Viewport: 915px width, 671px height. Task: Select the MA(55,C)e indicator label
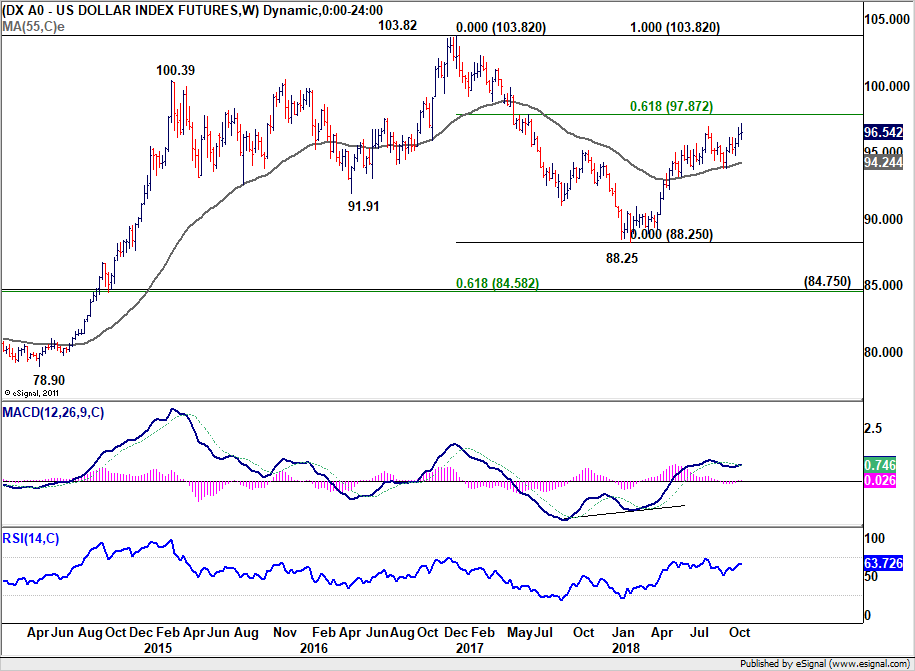point(33,26)
